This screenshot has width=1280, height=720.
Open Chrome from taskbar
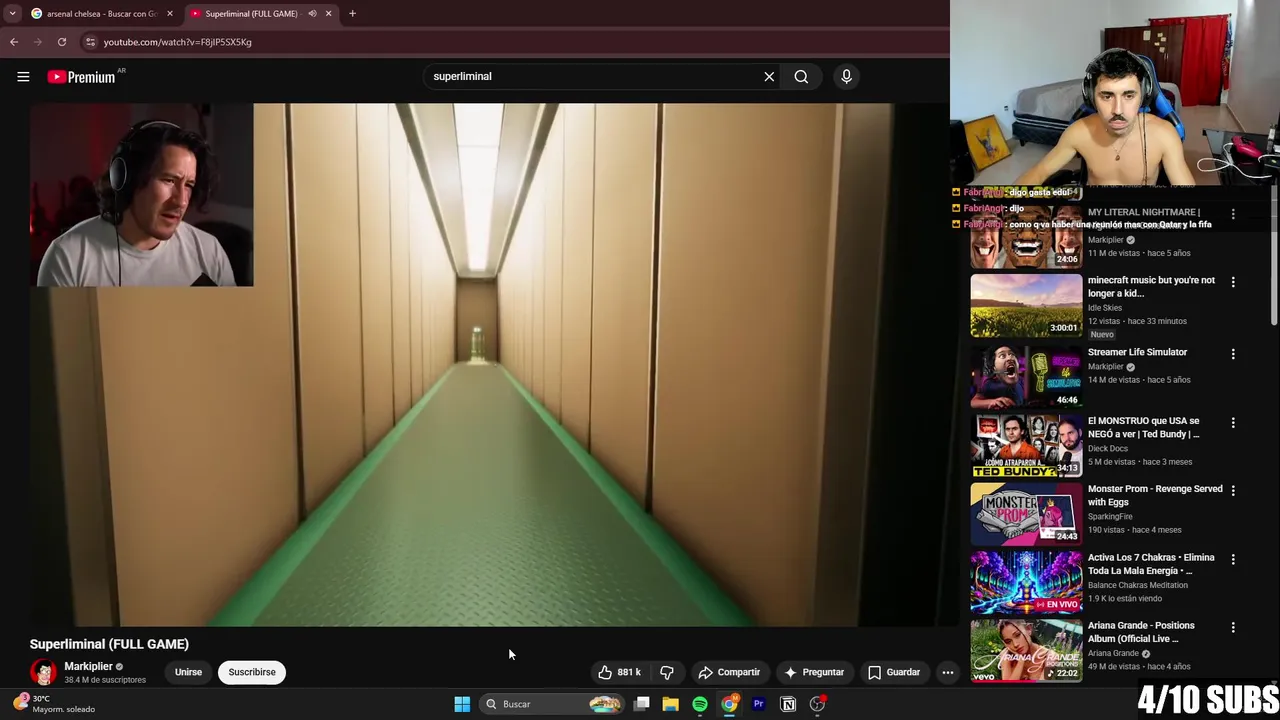[729, 704]
